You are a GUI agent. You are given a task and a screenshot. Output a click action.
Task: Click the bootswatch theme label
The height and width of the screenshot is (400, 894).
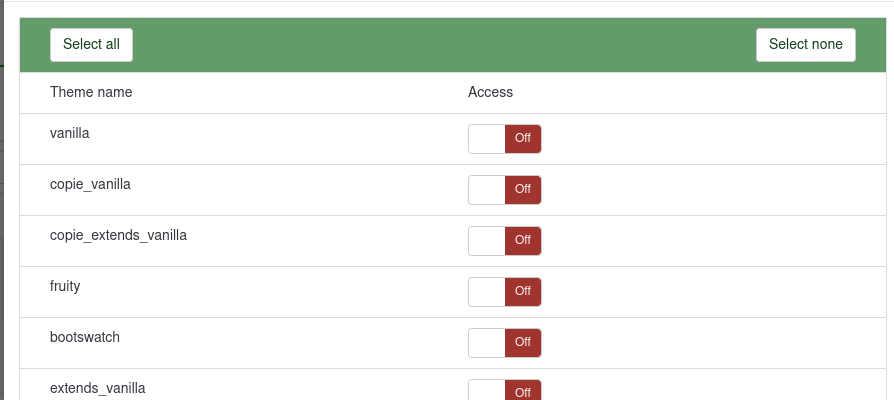[85, 337]
